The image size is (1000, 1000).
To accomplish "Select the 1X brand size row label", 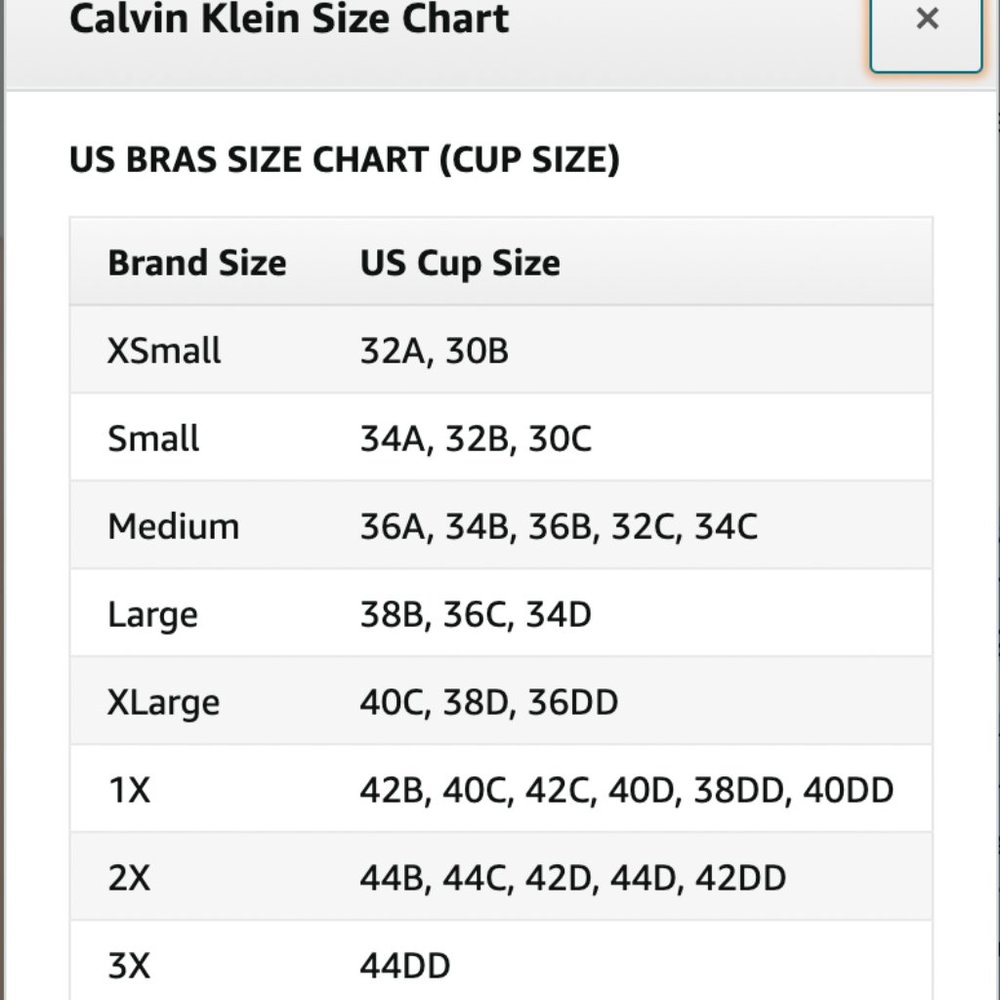I will tap(129, 791).
